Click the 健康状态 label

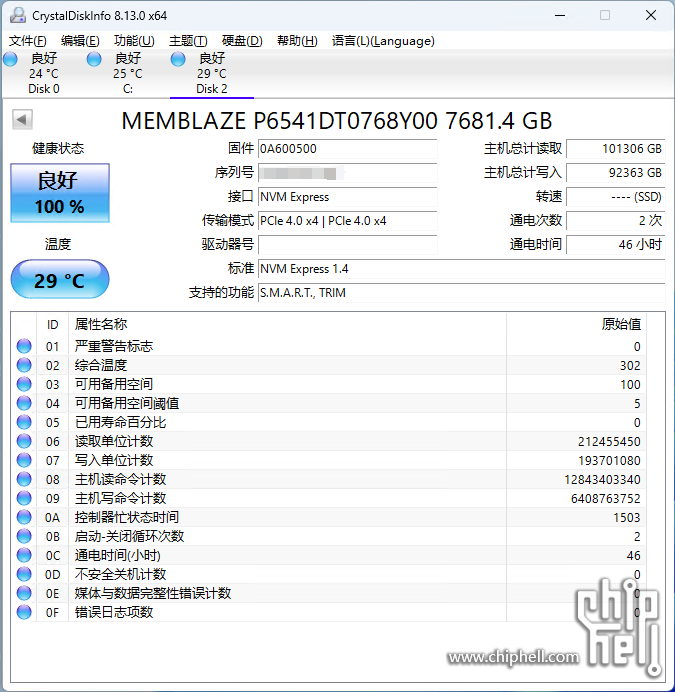(58, 148)
